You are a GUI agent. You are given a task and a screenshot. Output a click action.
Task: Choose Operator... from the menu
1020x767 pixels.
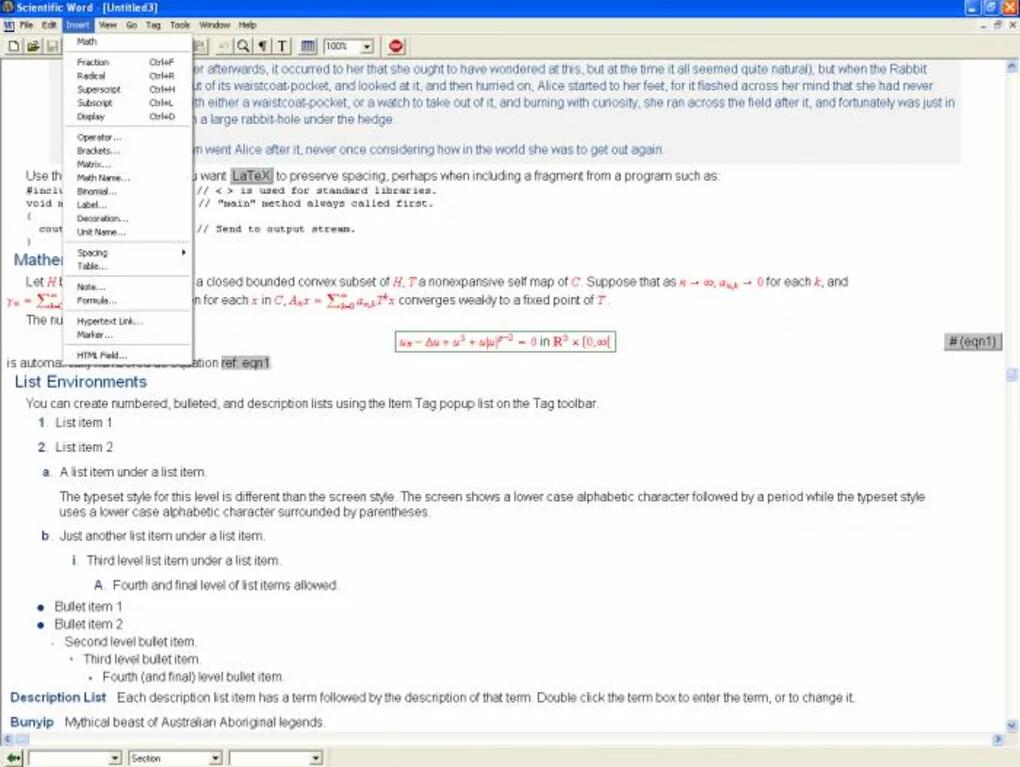128,137
